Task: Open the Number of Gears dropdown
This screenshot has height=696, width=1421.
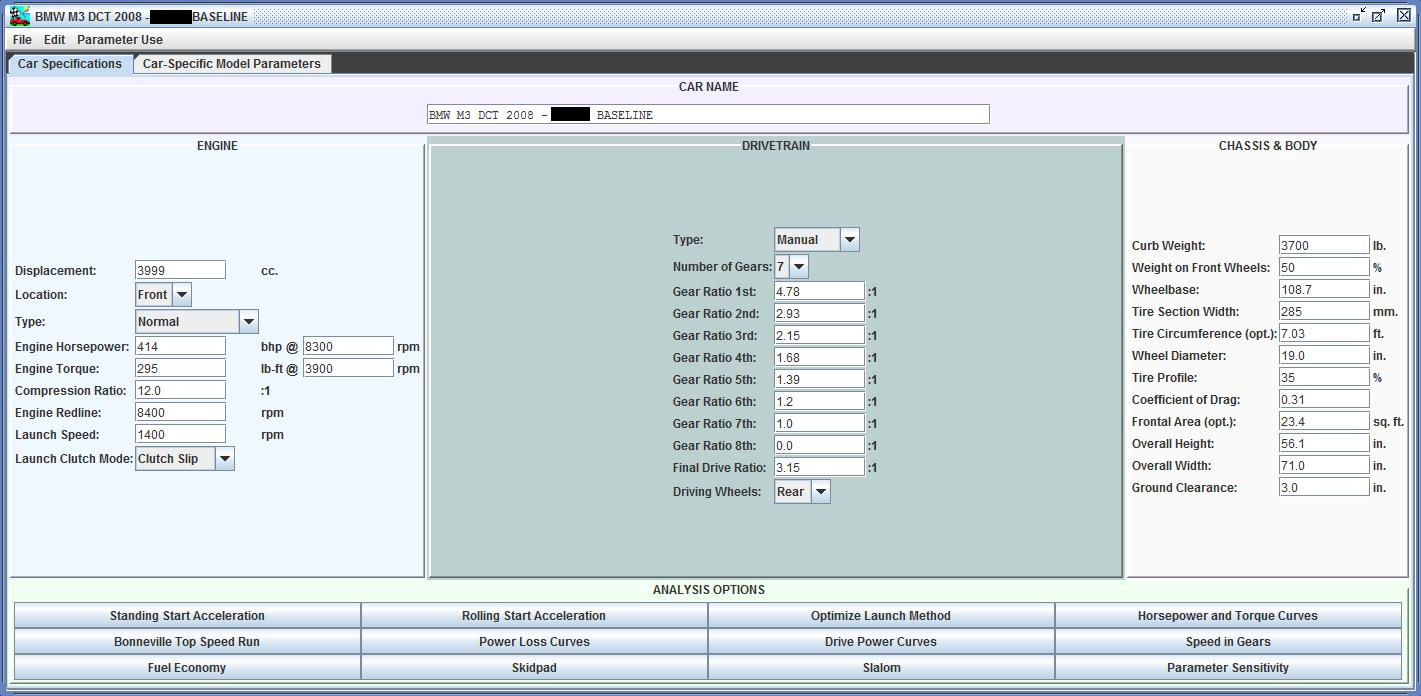Action: (798, 267)
